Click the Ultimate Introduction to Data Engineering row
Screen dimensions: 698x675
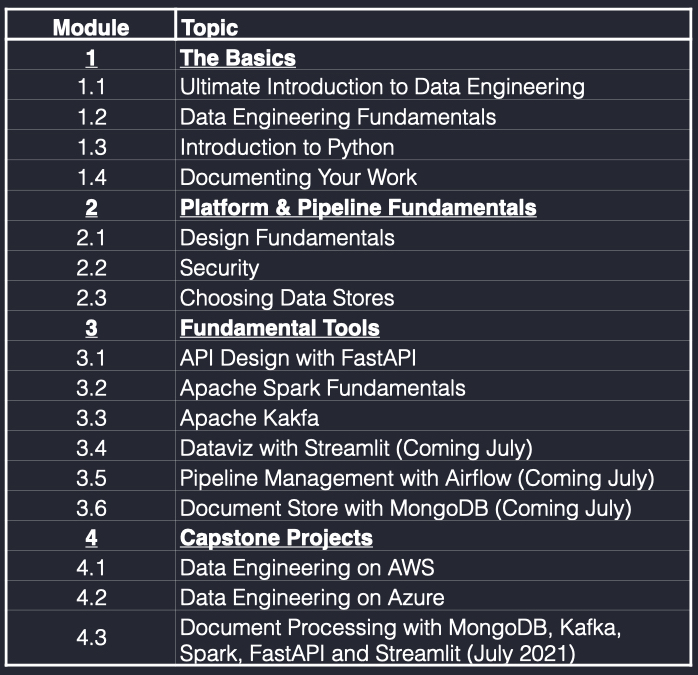(349, 85)
